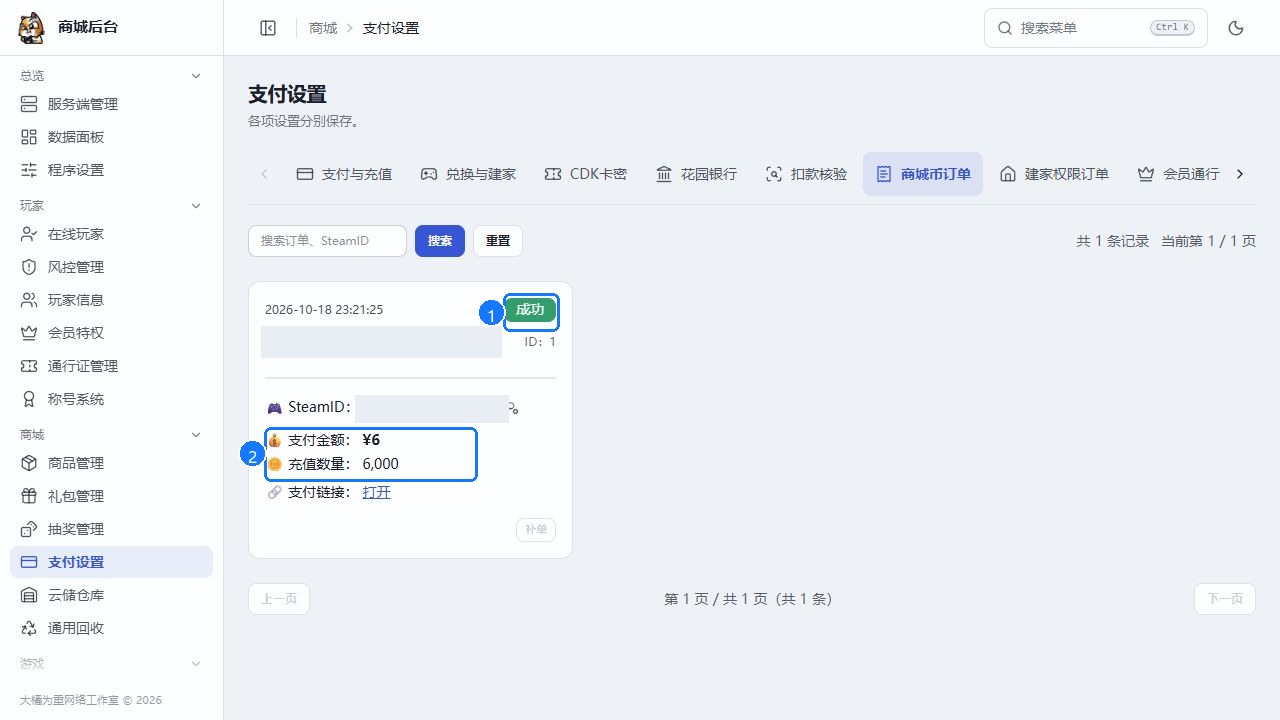This screenshot has width=1280, height=720.
Task: Switch to the 会员通行 tab
Action: click(x=1178, y=174)
